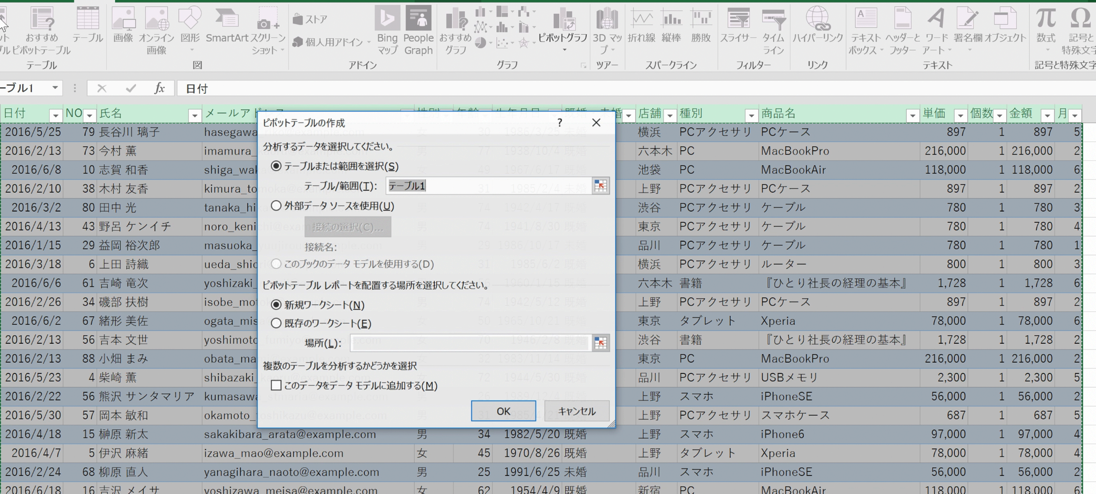This screenshot has width=1096, height=494.
Task: Open the スクリーンショット tool
Action: [268, 31]
